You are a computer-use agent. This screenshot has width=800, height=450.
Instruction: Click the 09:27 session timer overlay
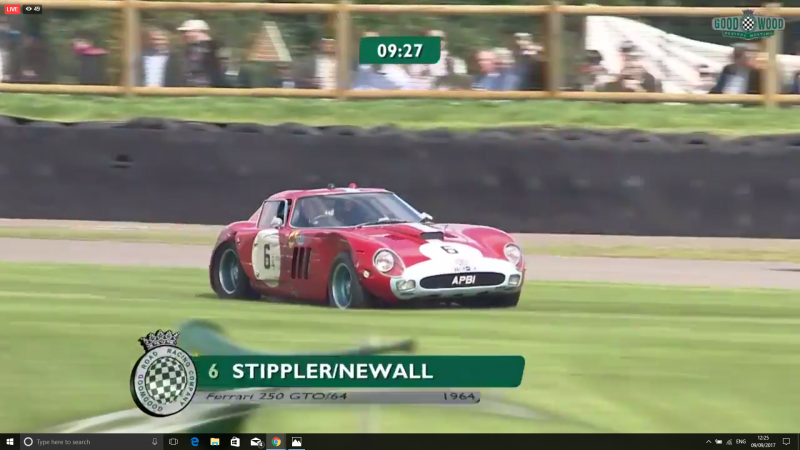point(399,51)
